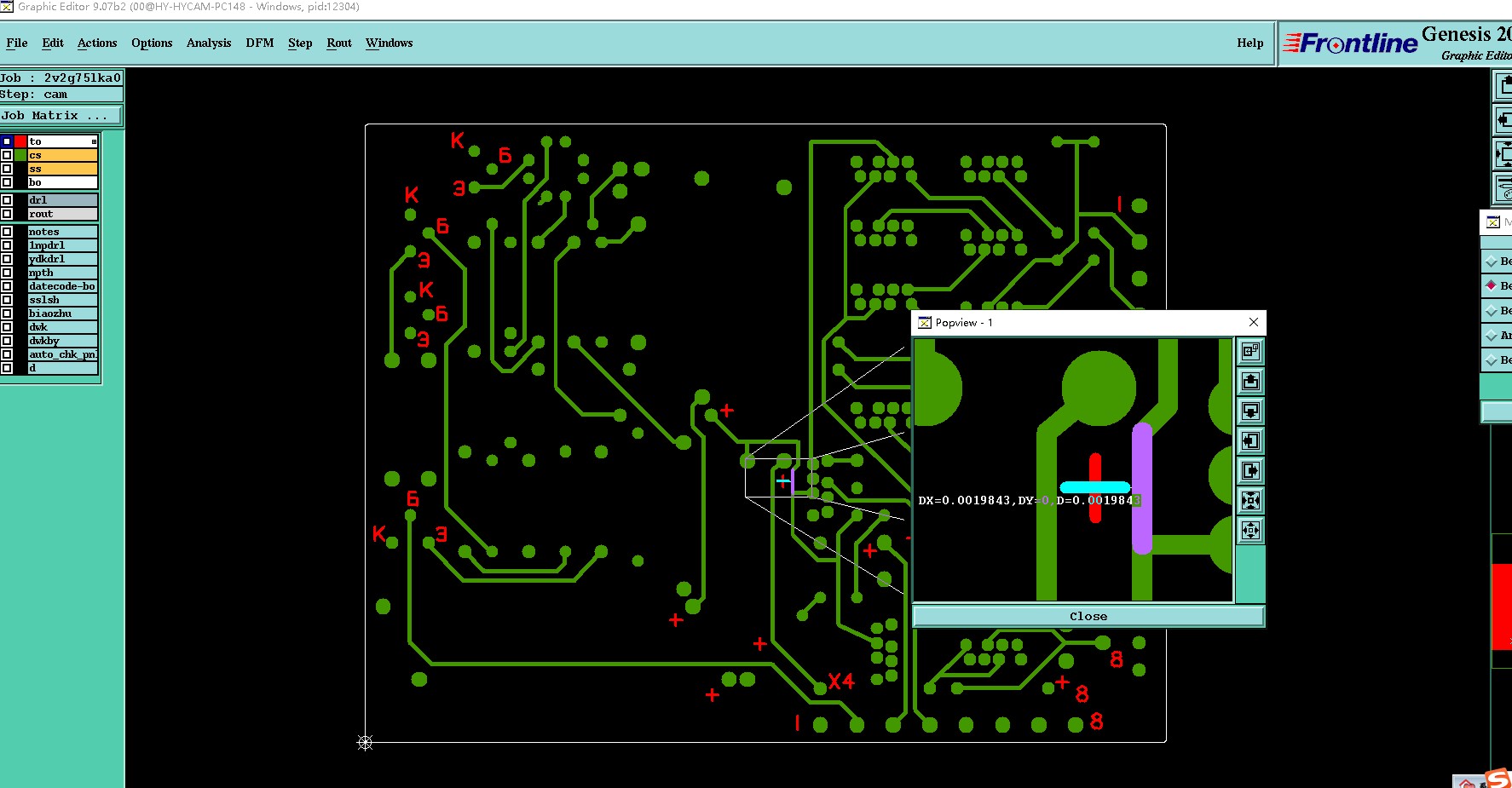Toggle the 'ss' layer checkbox
Viewport: 1512px width, 788px height.
7,169
